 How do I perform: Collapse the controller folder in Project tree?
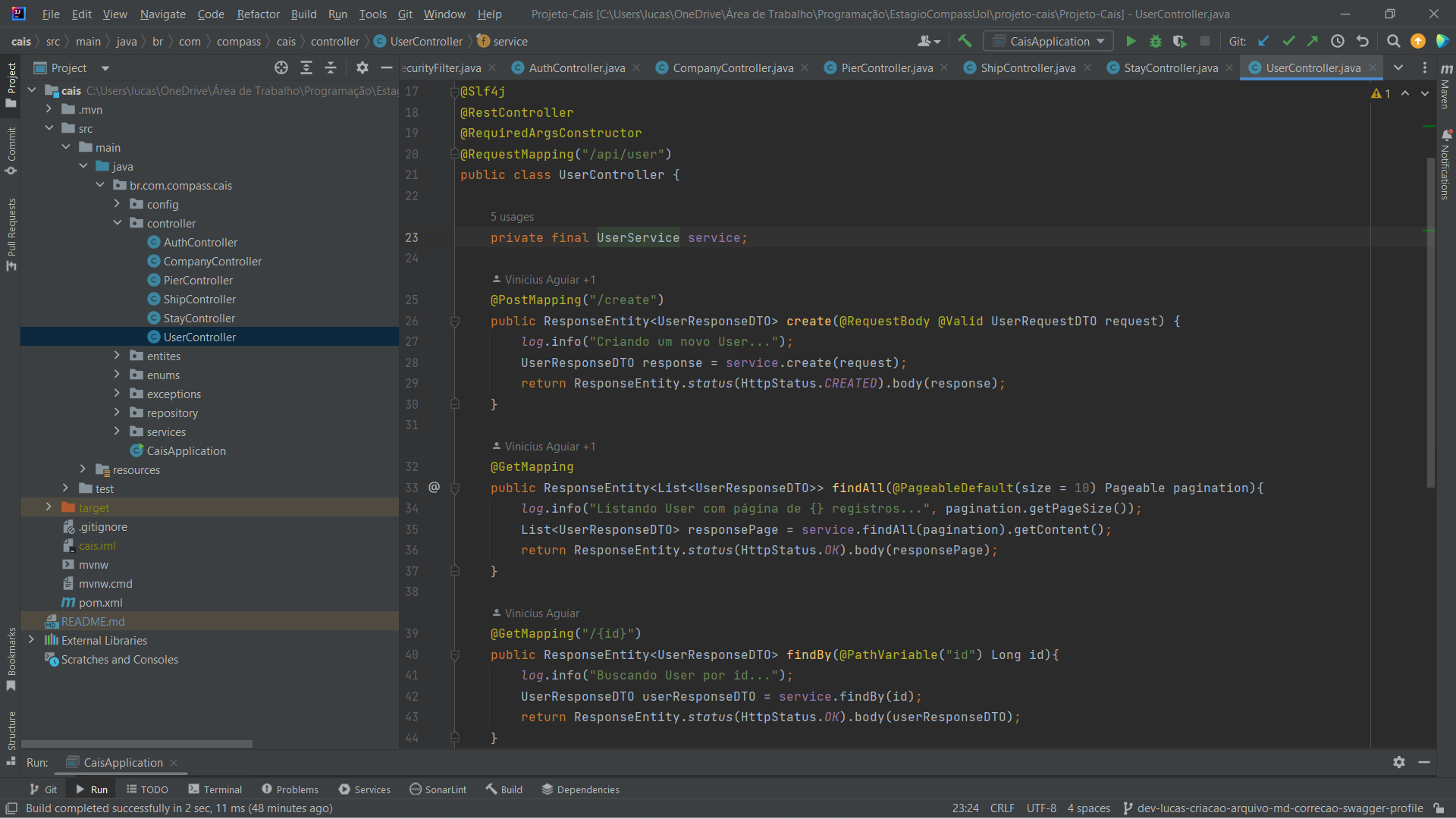tap(118, 223)
